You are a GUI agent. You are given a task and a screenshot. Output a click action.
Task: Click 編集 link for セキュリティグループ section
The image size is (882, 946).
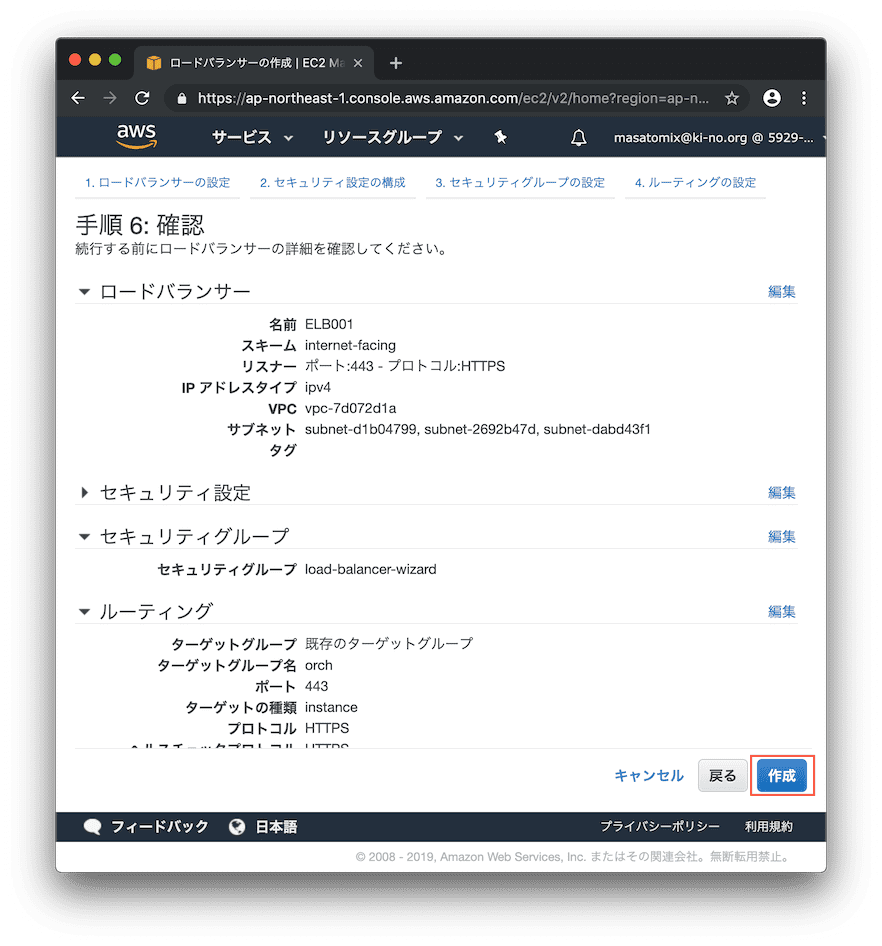781,536
